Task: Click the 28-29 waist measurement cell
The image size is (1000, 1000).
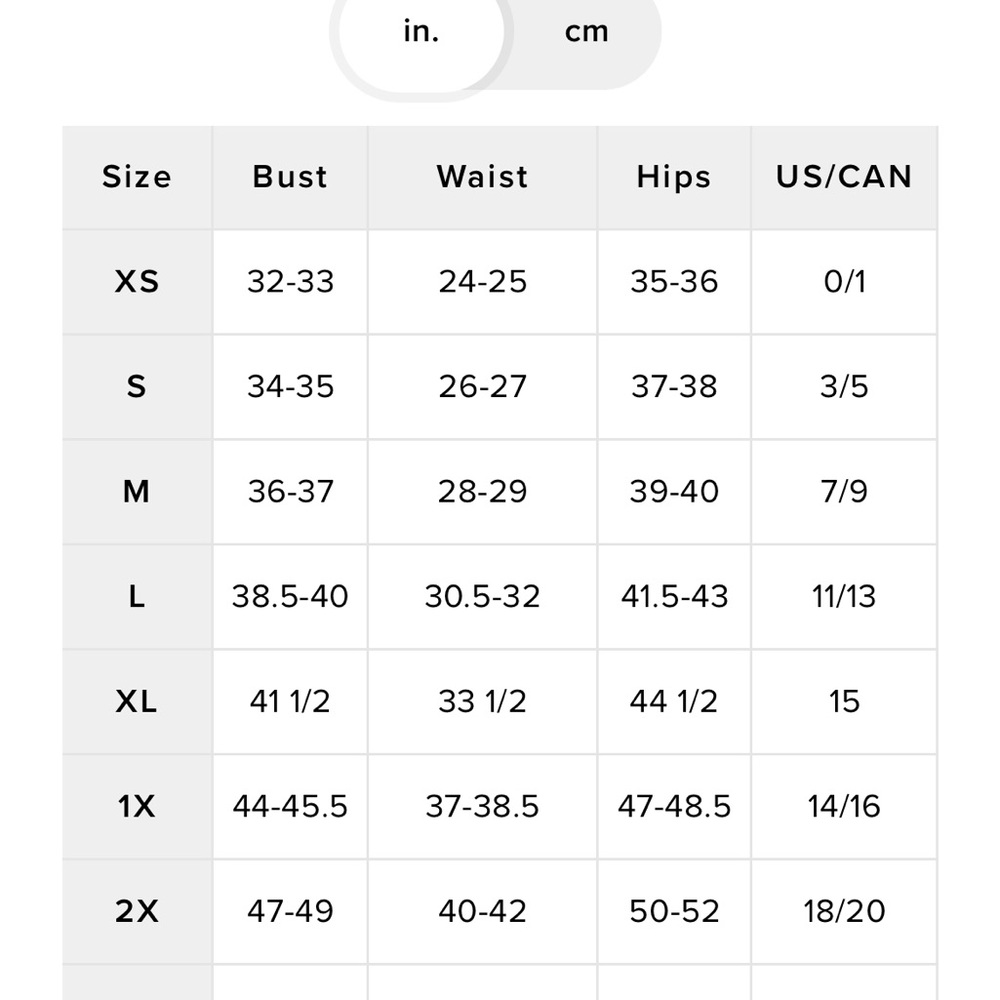Action: pyautogui.click(x=482, y=492)
